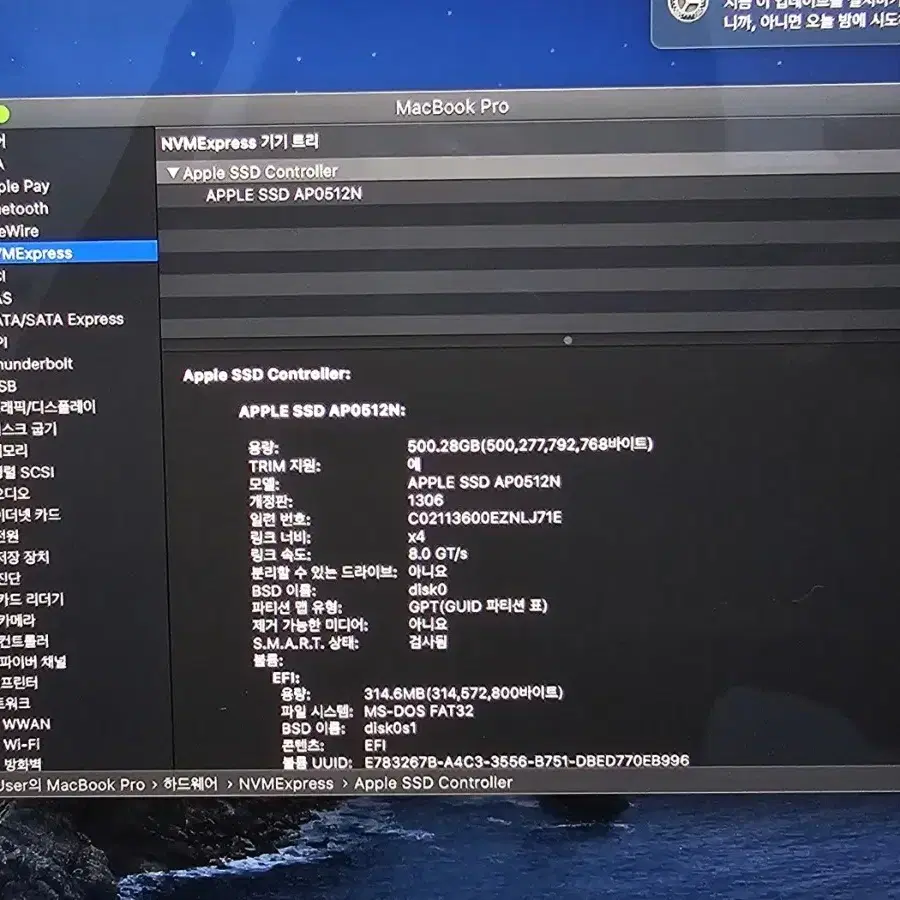Viewport: 900px width, 900px height.
Task: Click the MacBook Pro window title
Action: (452, 107)
